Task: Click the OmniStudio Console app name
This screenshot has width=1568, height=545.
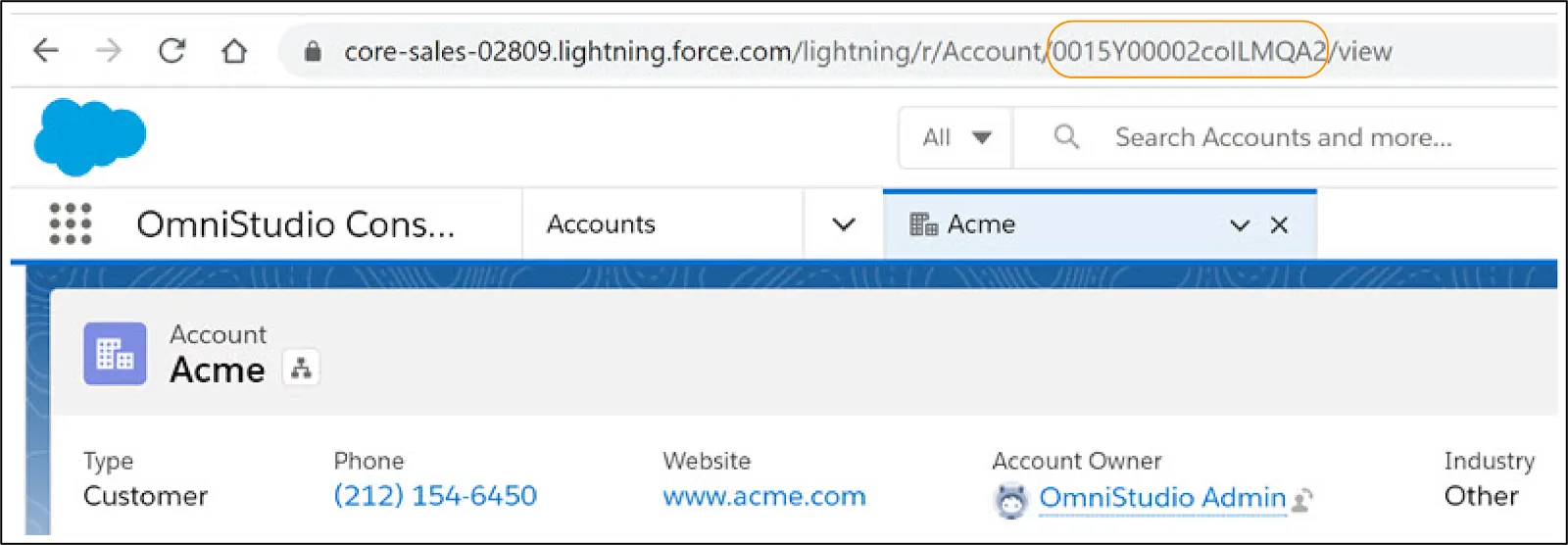Action: [x=296, y=224]
